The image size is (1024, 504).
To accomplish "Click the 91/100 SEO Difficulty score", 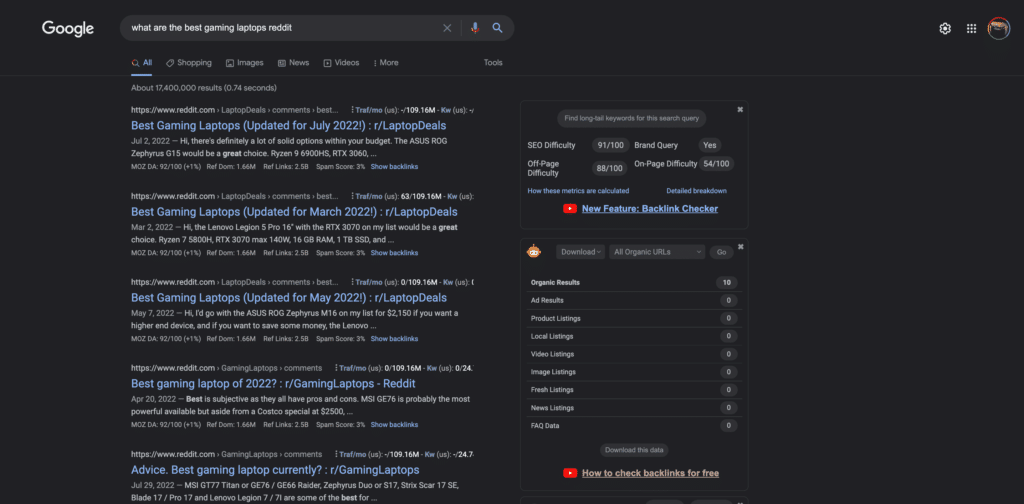I will pyautogui.click(x=611, y=146).
